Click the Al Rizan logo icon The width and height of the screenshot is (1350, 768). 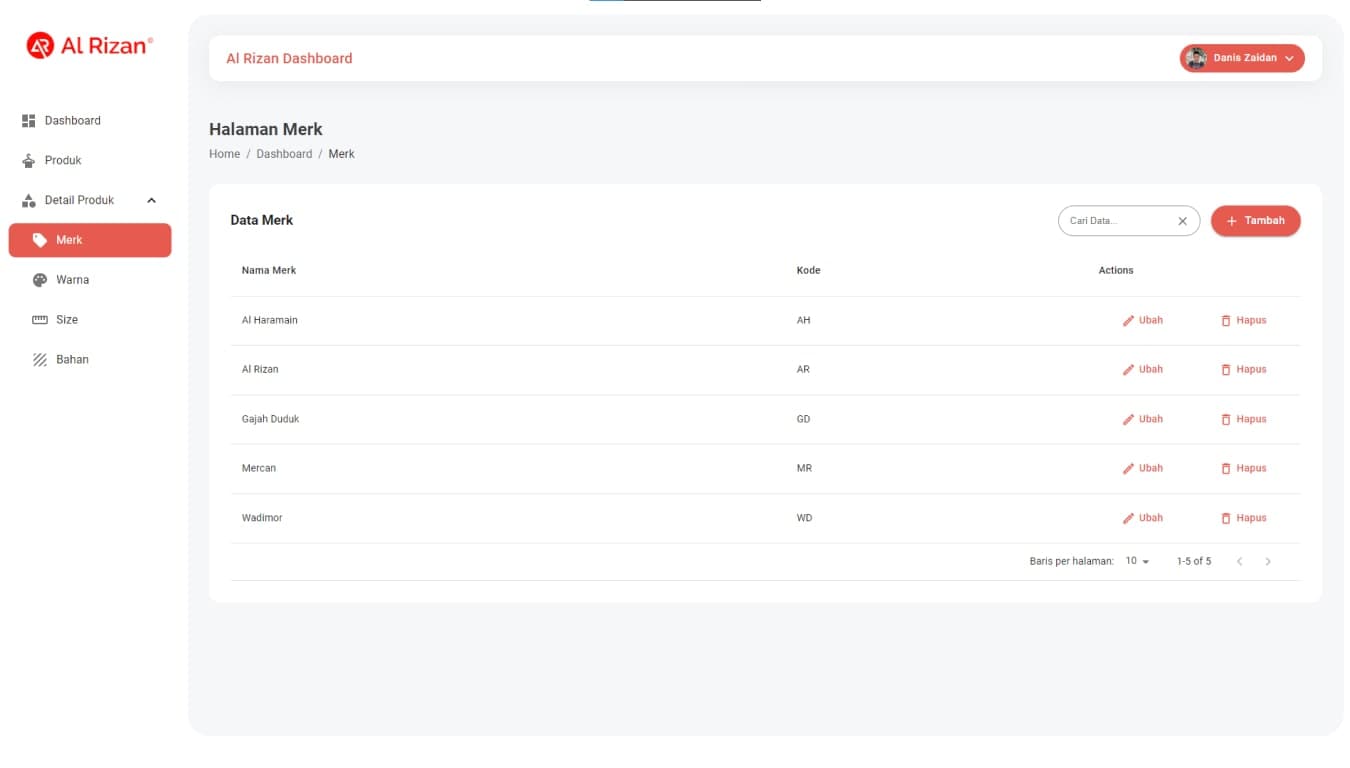coord(40,45)
